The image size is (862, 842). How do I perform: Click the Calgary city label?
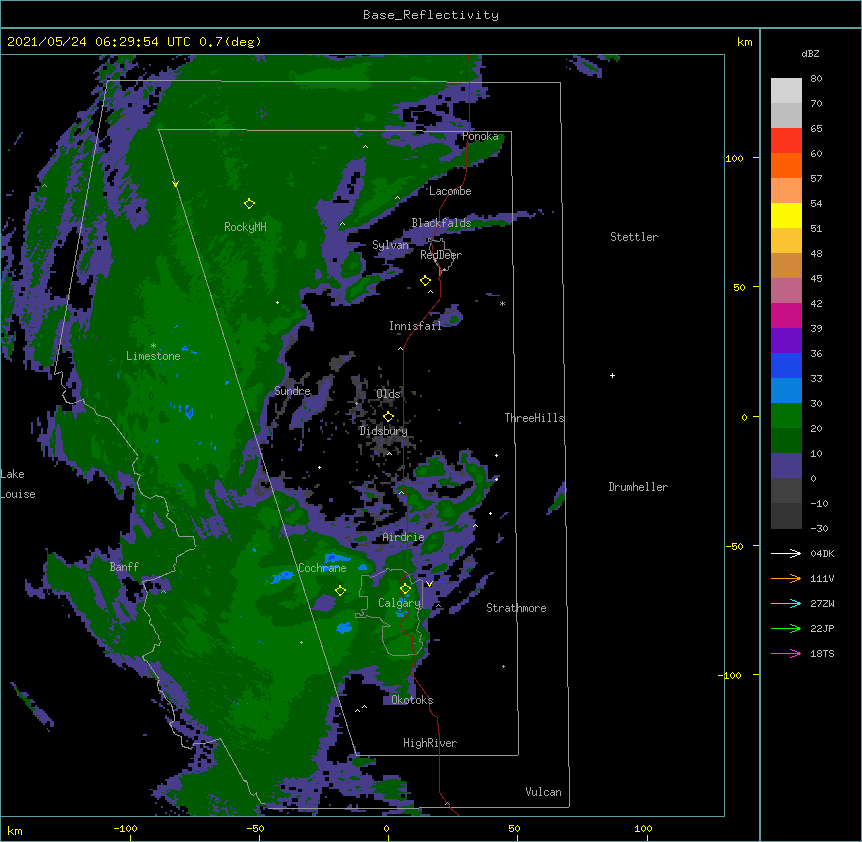399,603
